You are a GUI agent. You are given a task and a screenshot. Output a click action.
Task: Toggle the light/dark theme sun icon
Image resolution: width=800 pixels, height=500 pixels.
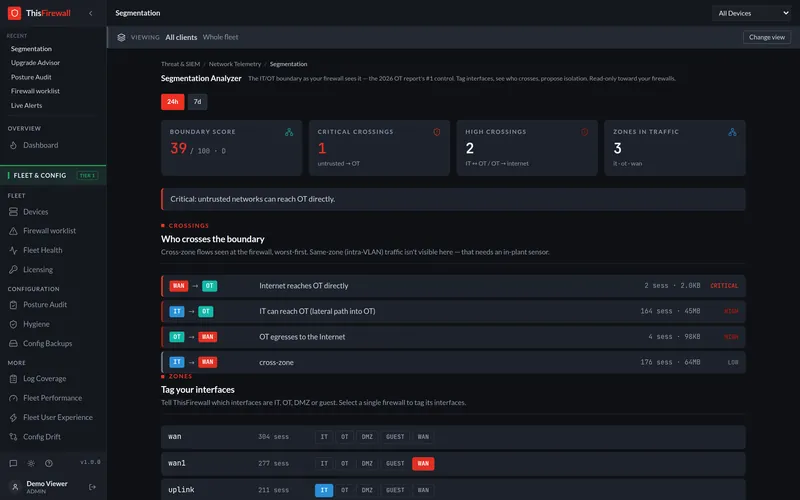point(31,464)
